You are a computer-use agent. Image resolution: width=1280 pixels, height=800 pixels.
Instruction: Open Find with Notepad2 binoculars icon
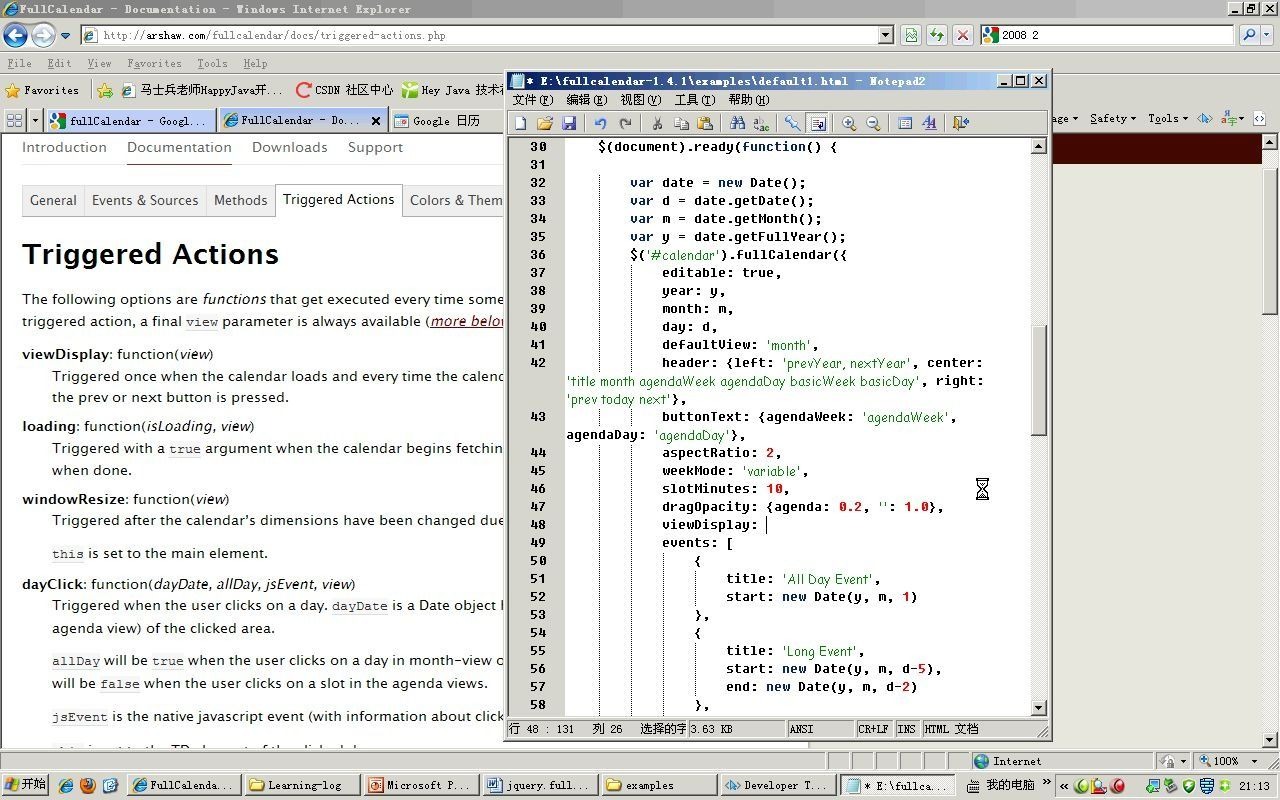tap(737, 123)
